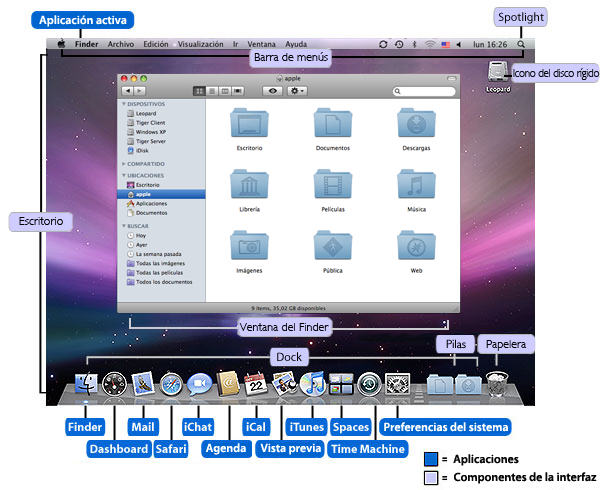This screenshot has height=490, width=600.
Task: Click the Finder window search field
Action: click(424, 91)
